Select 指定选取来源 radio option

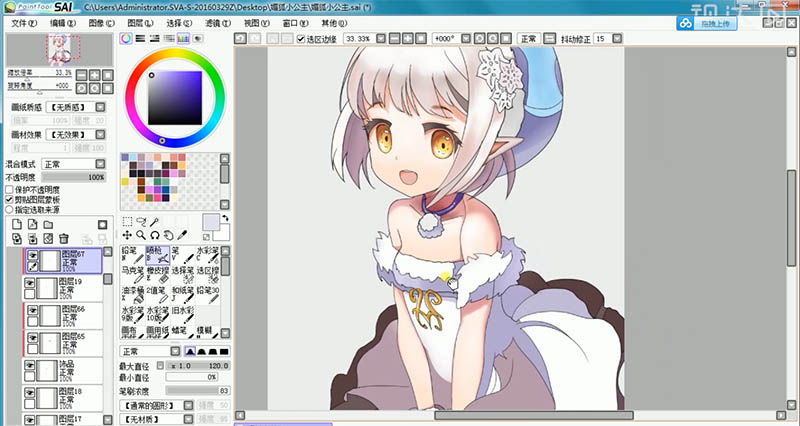click(x=9, y=209)
